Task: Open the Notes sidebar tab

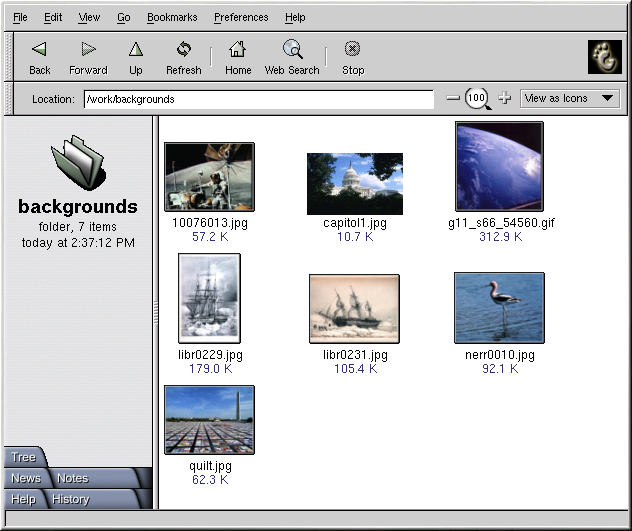Action: [x=73, y=478]
